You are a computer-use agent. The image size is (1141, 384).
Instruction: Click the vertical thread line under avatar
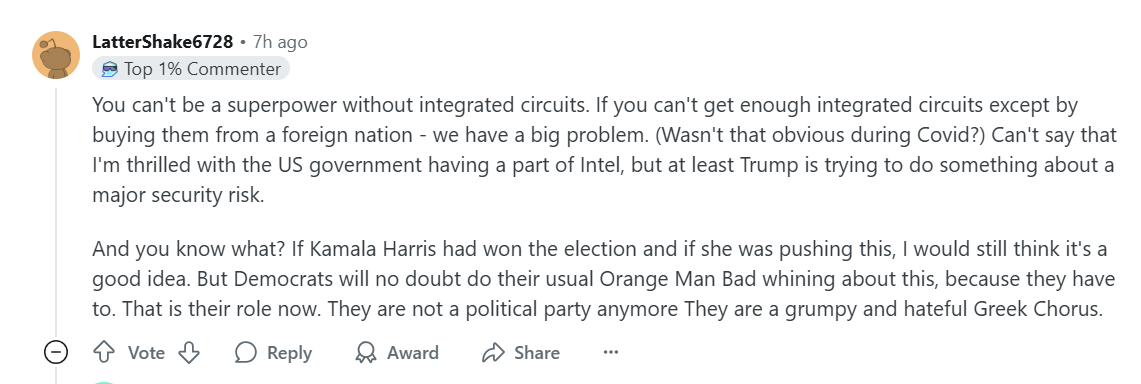(56, 211)
